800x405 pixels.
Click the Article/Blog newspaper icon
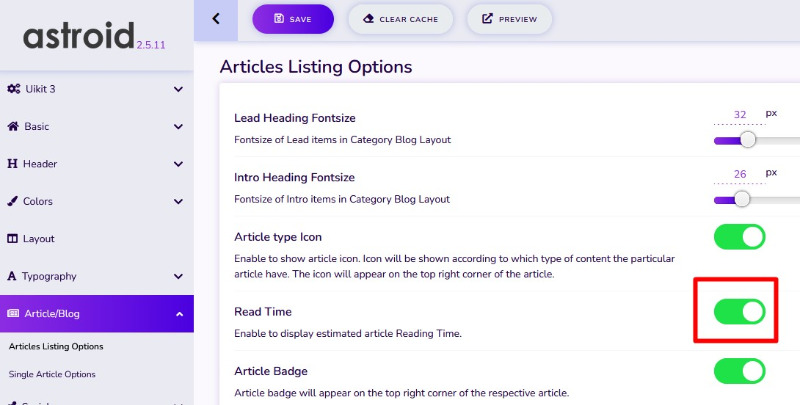pyautogui.click(x=13, y=313)
